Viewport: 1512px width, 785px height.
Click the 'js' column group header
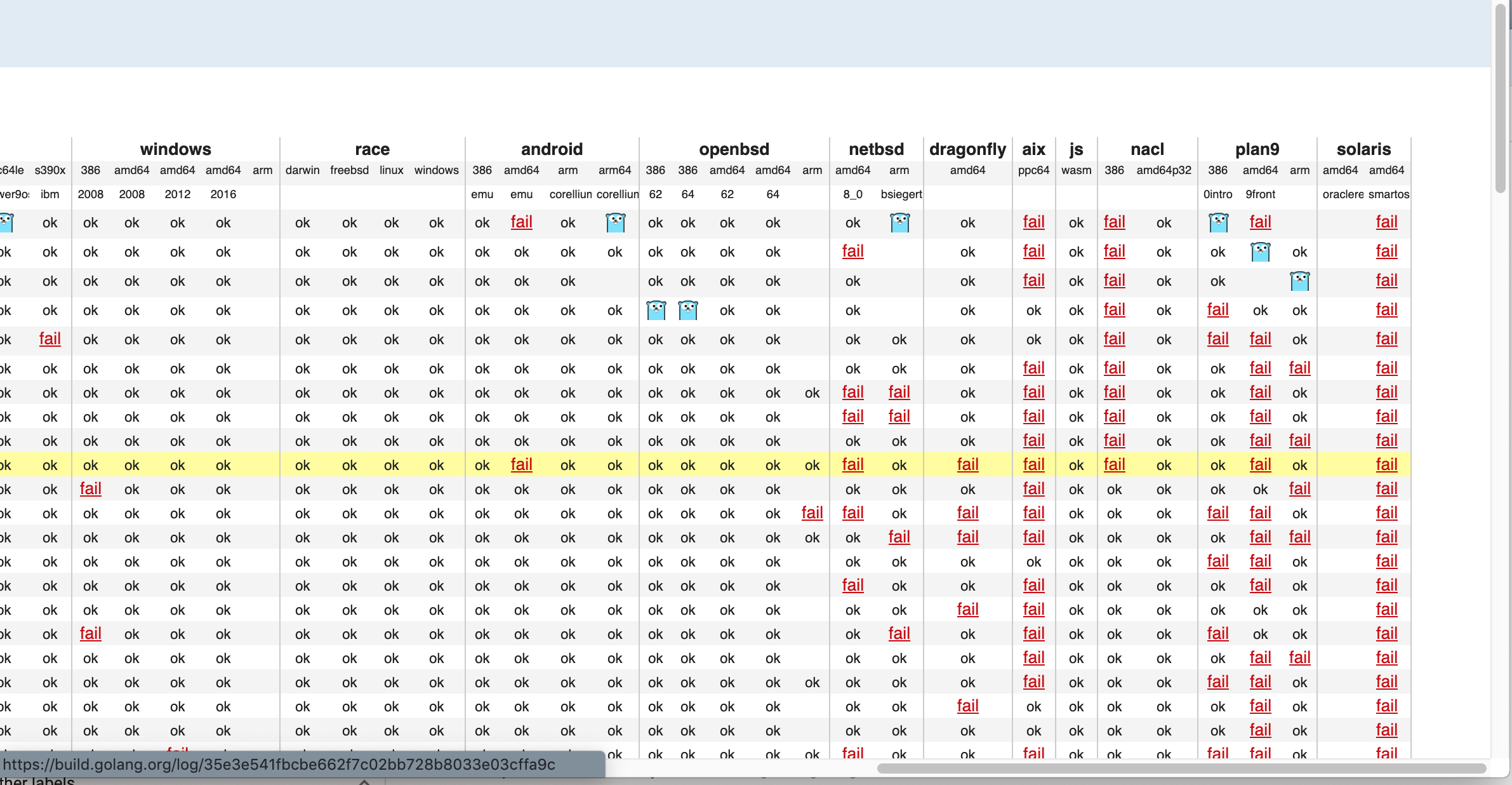(x=1077, y=149)
